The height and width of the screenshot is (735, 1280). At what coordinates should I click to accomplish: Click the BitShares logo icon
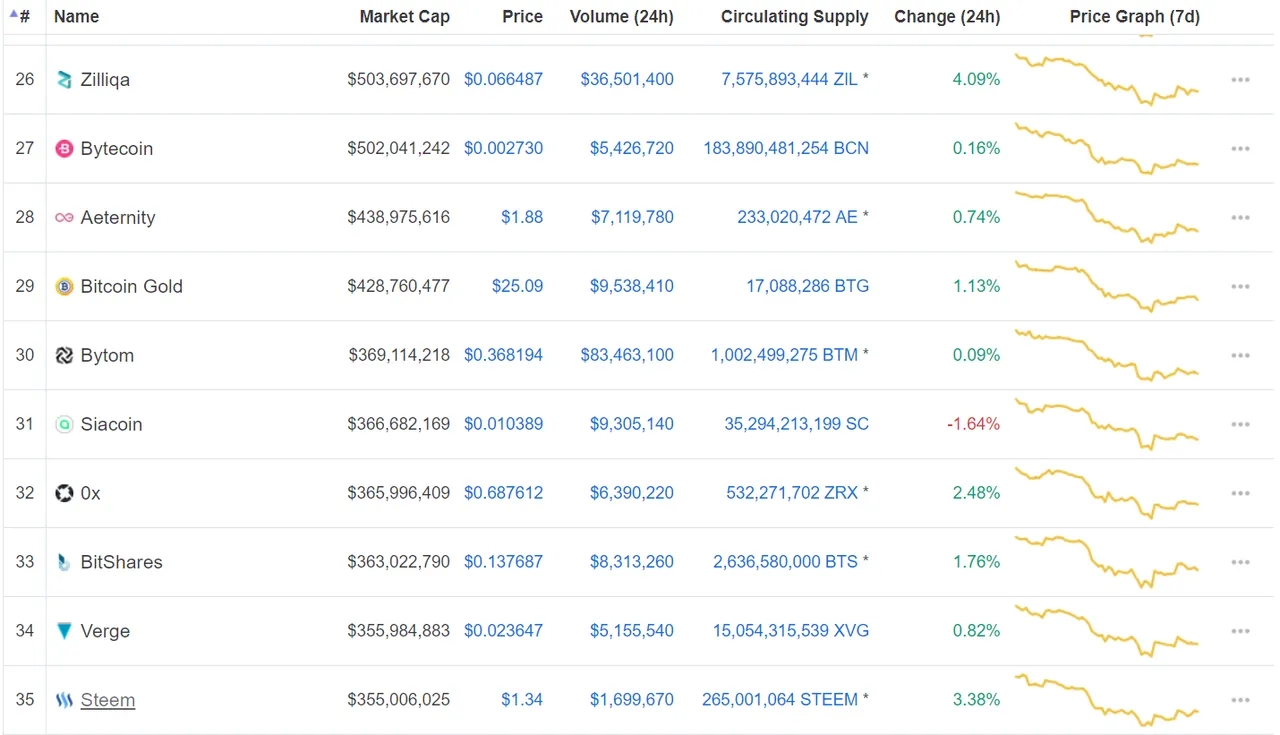[64, 562]
